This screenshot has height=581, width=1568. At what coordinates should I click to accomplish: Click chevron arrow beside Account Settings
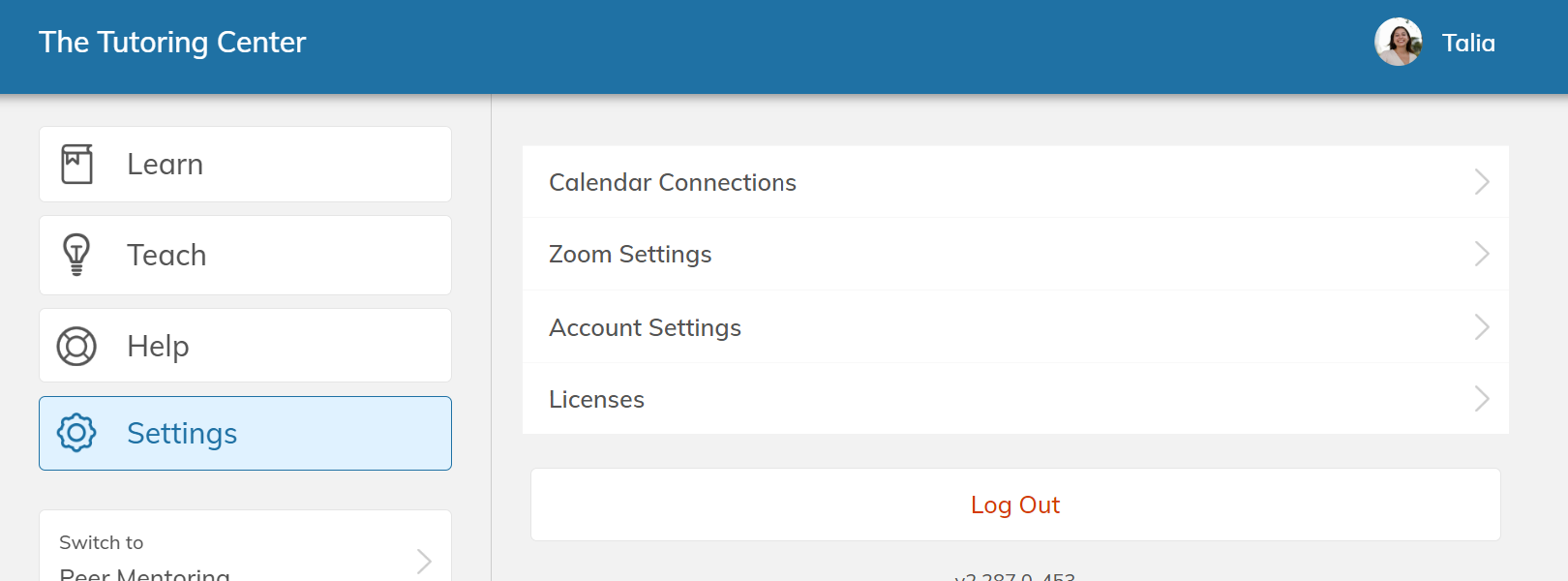pos(1481,327)
